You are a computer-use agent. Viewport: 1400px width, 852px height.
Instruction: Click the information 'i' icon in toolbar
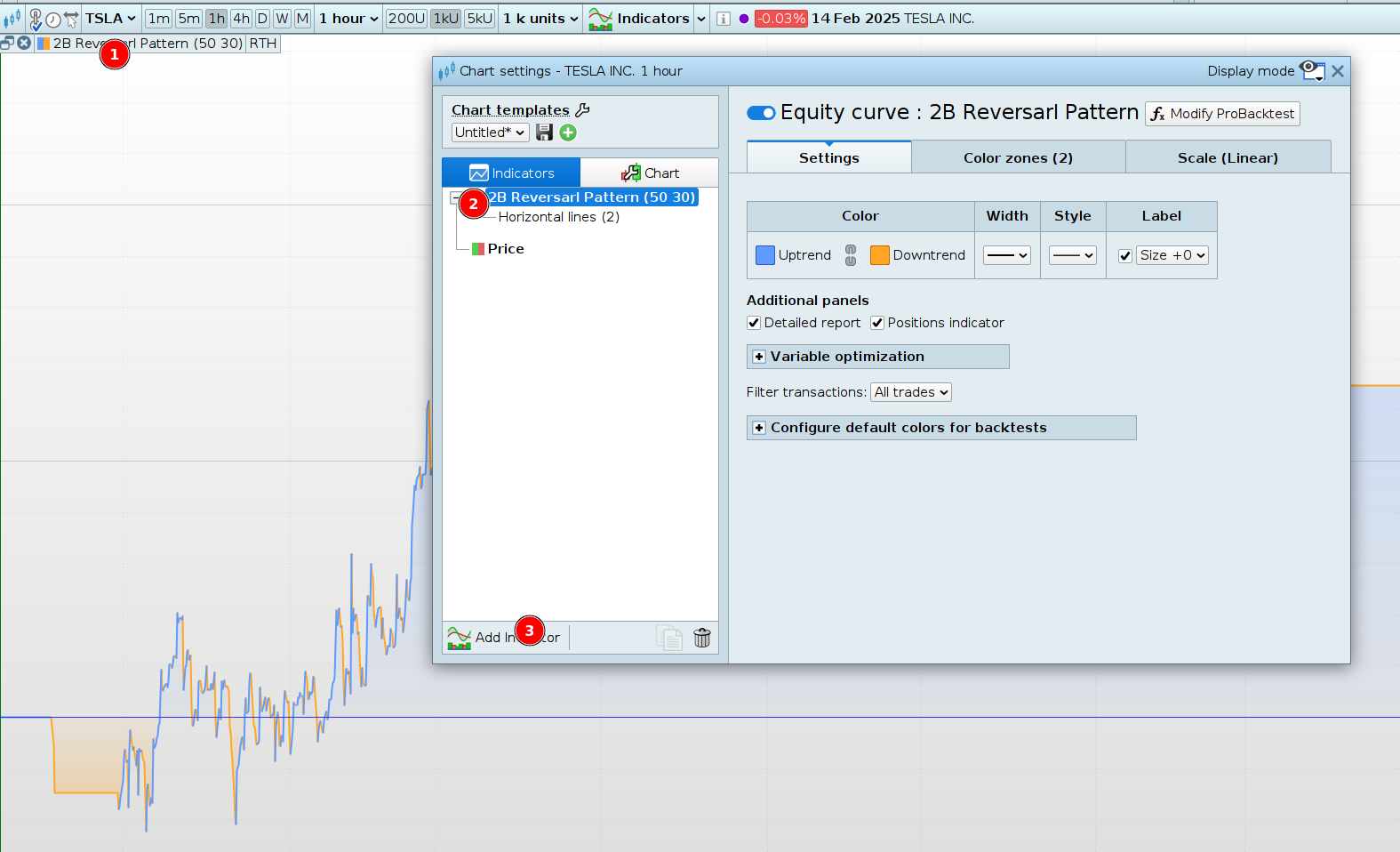pyautogui.click(x=724, y=19)
